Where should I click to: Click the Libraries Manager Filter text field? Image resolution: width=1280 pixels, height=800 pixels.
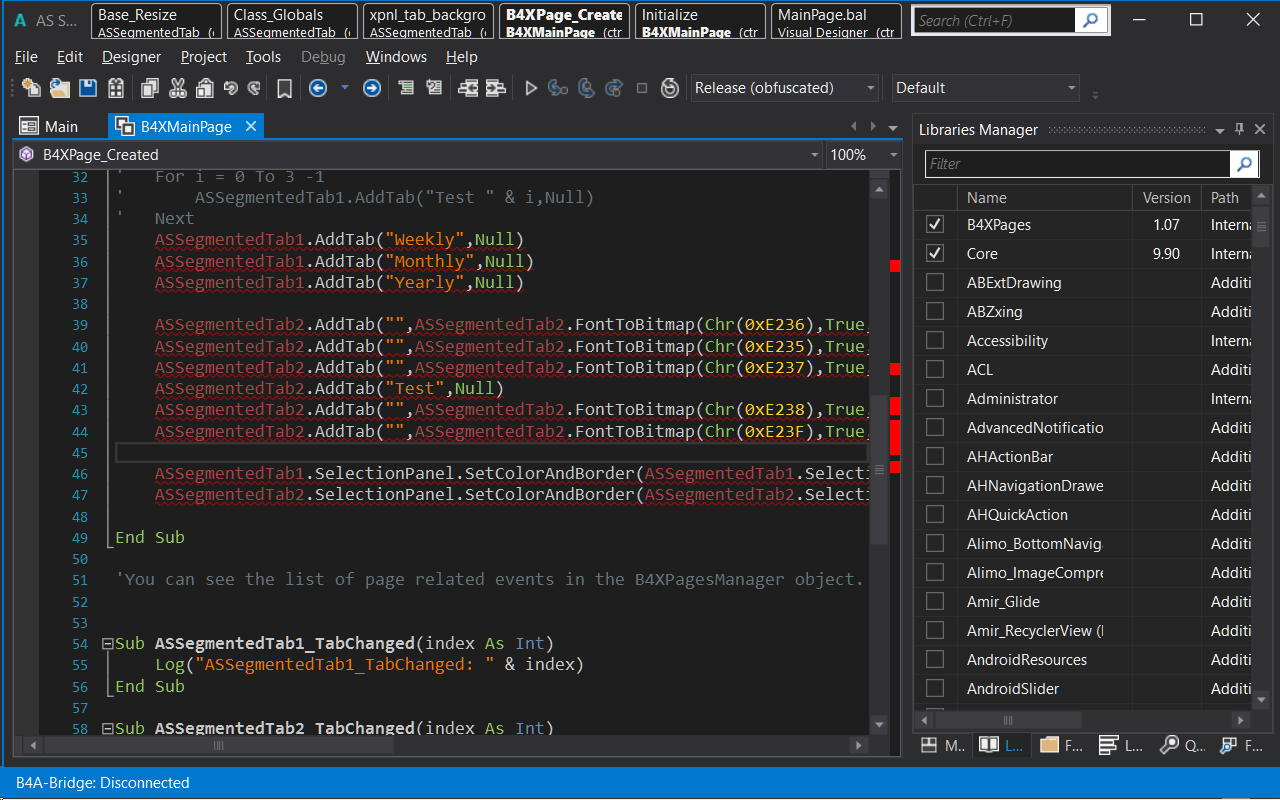click(x=1075, y=164)
